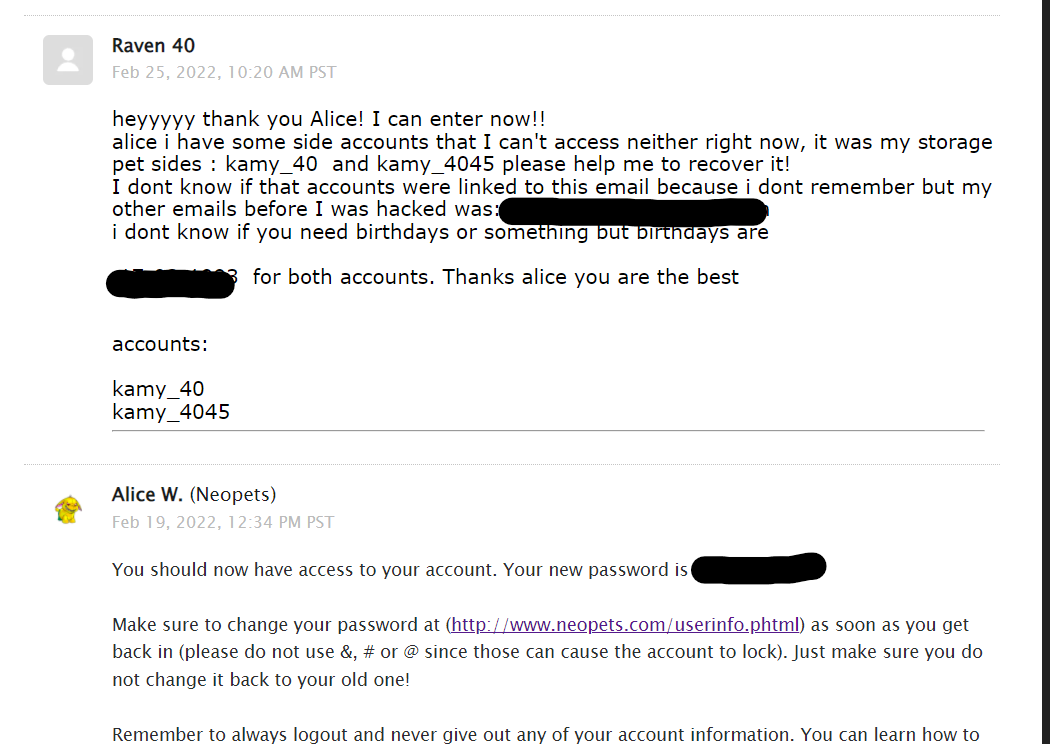Viewport: 1050px width, 744px height.
Task: Click Alice W.'s yellow Neopet avatar
Action: [x=68, y=510]
